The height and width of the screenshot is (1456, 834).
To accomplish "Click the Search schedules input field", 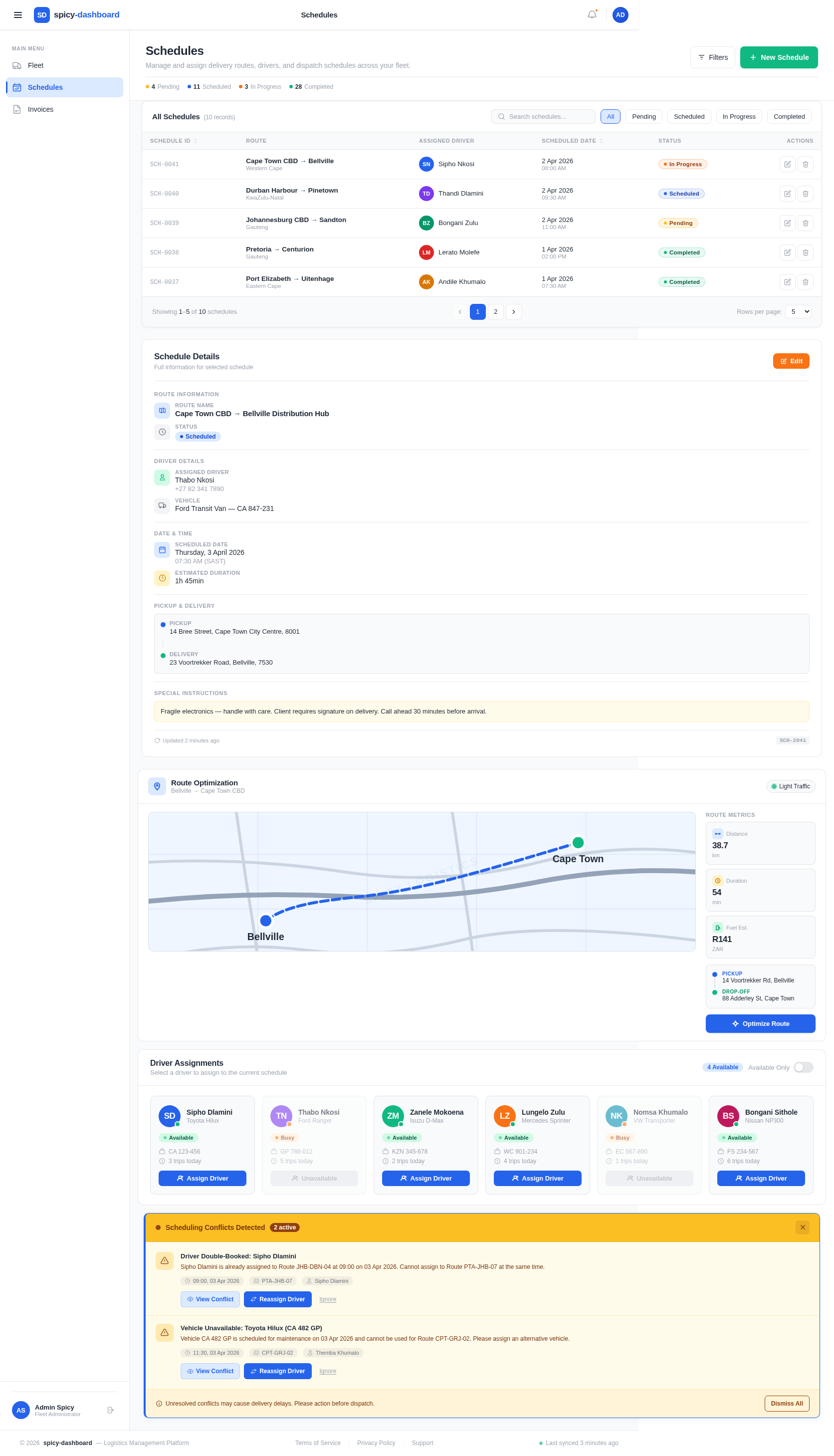I will pyautogui.click(x=543, y=116).
